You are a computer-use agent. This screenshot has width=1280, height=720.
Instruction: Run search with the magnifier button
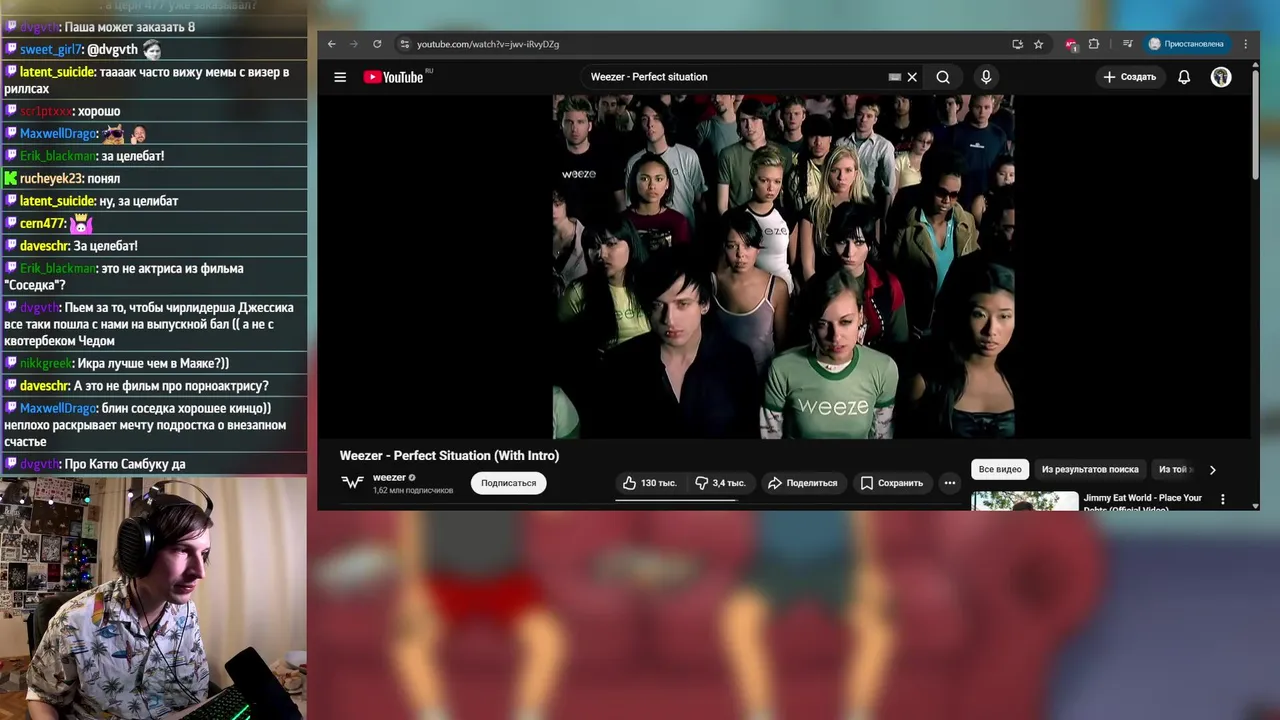(x=943, y=77)
